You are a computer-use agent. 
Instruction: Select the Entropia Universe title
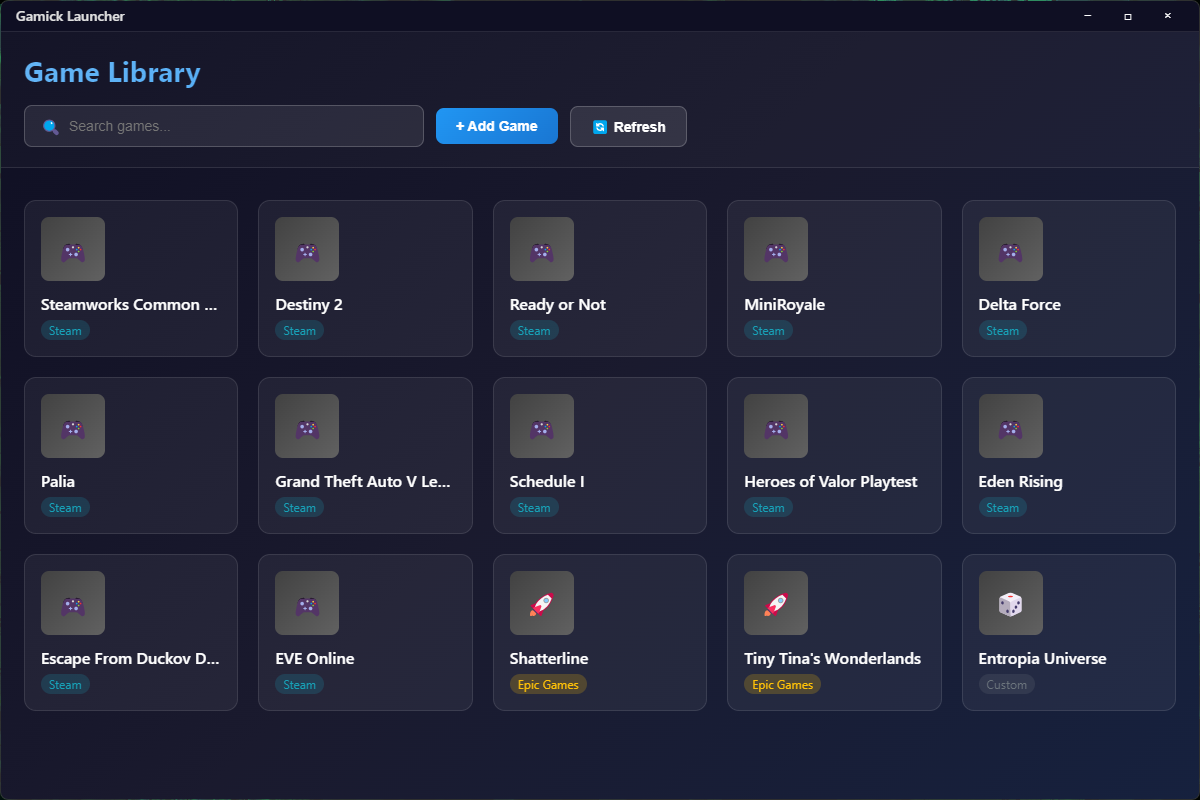[x=1043, y=659]
